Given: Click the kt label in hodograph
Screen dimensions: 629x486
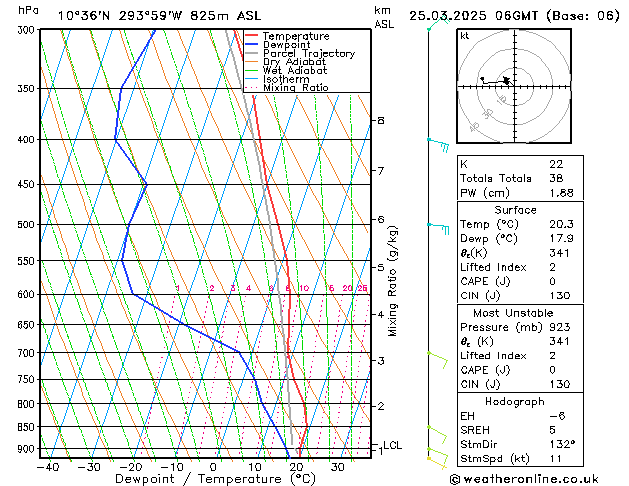Looking at the screenshot, I should click(465, 35).
